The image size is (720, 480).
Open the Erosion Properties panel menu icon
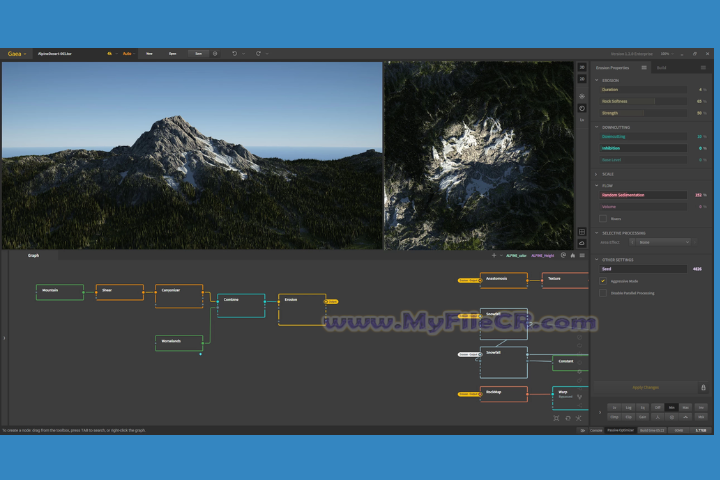(x=644, y=67)
